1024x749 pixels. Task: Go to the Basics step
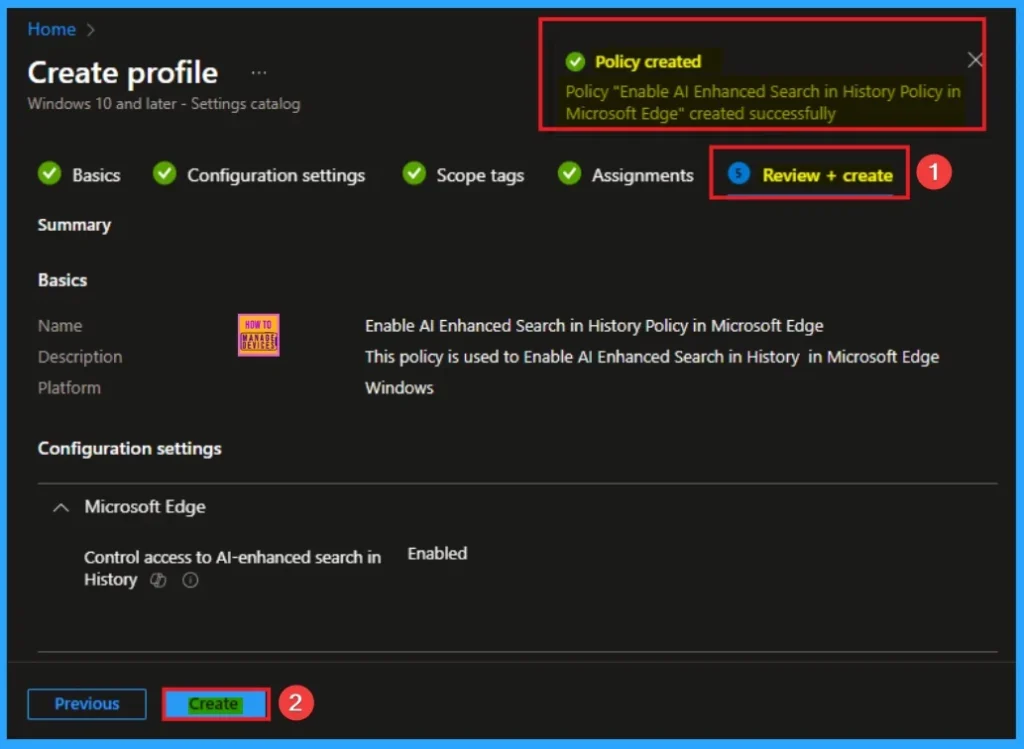point(96,175)
